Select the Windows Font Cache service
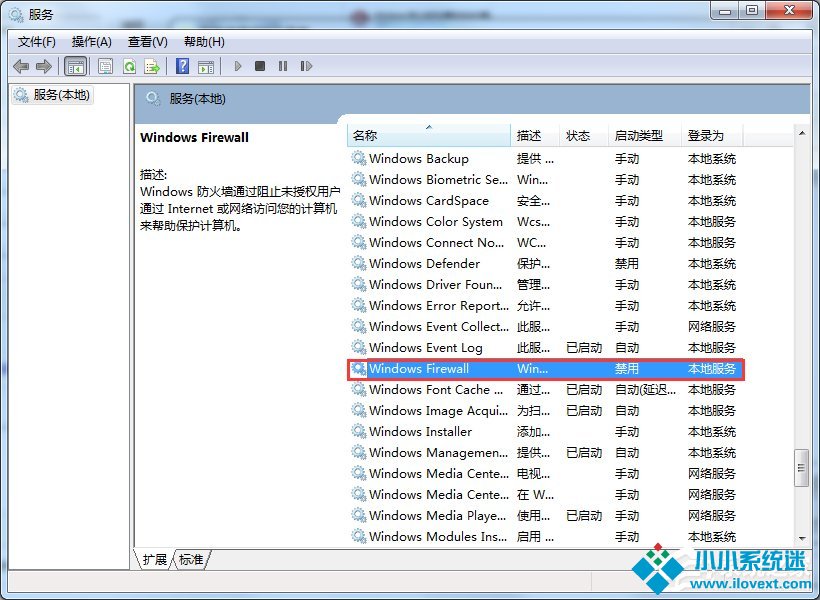This screenshot has height=600, width=820. (544, 390)
